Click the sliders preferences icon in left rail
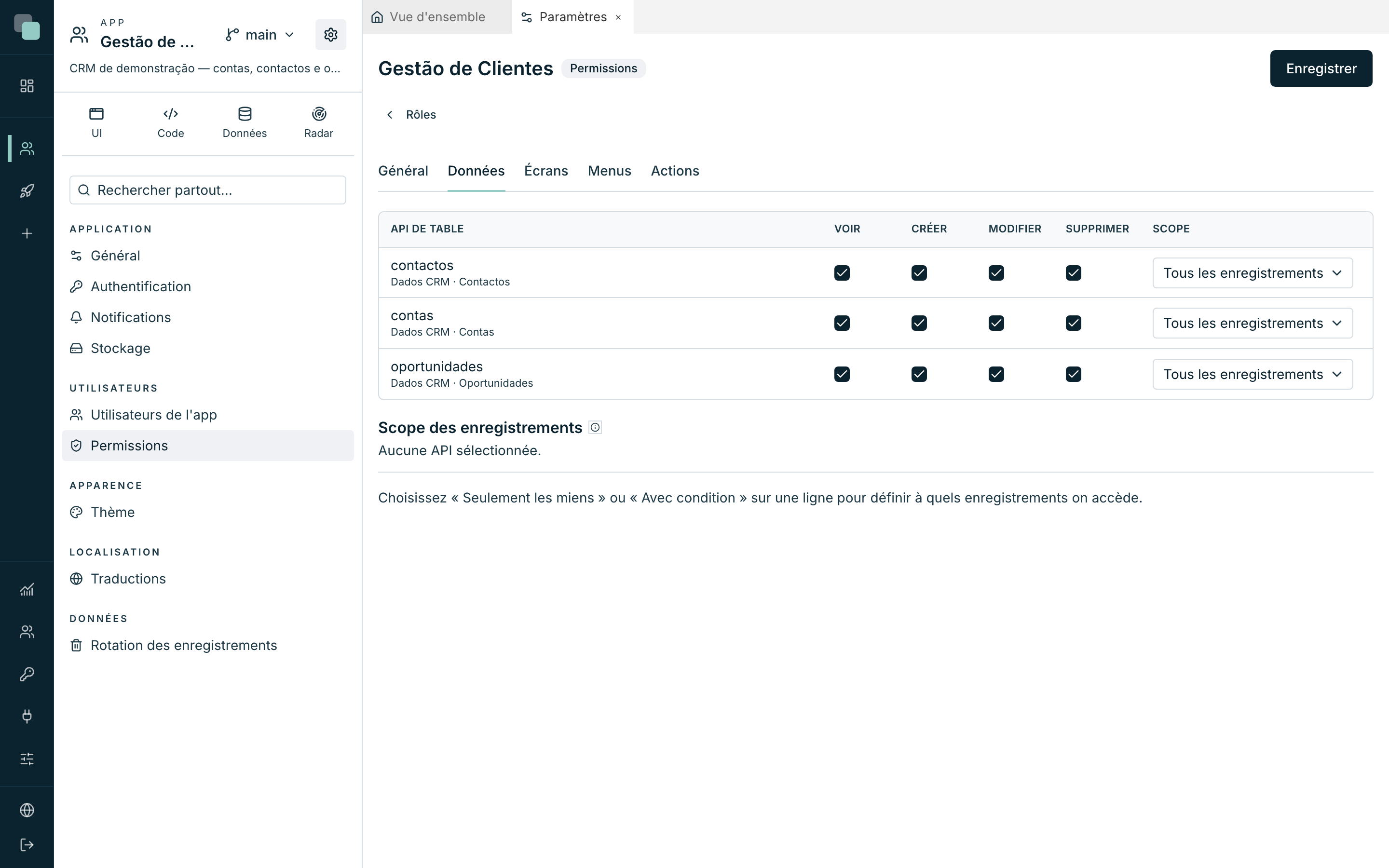 tap(27, 759)
